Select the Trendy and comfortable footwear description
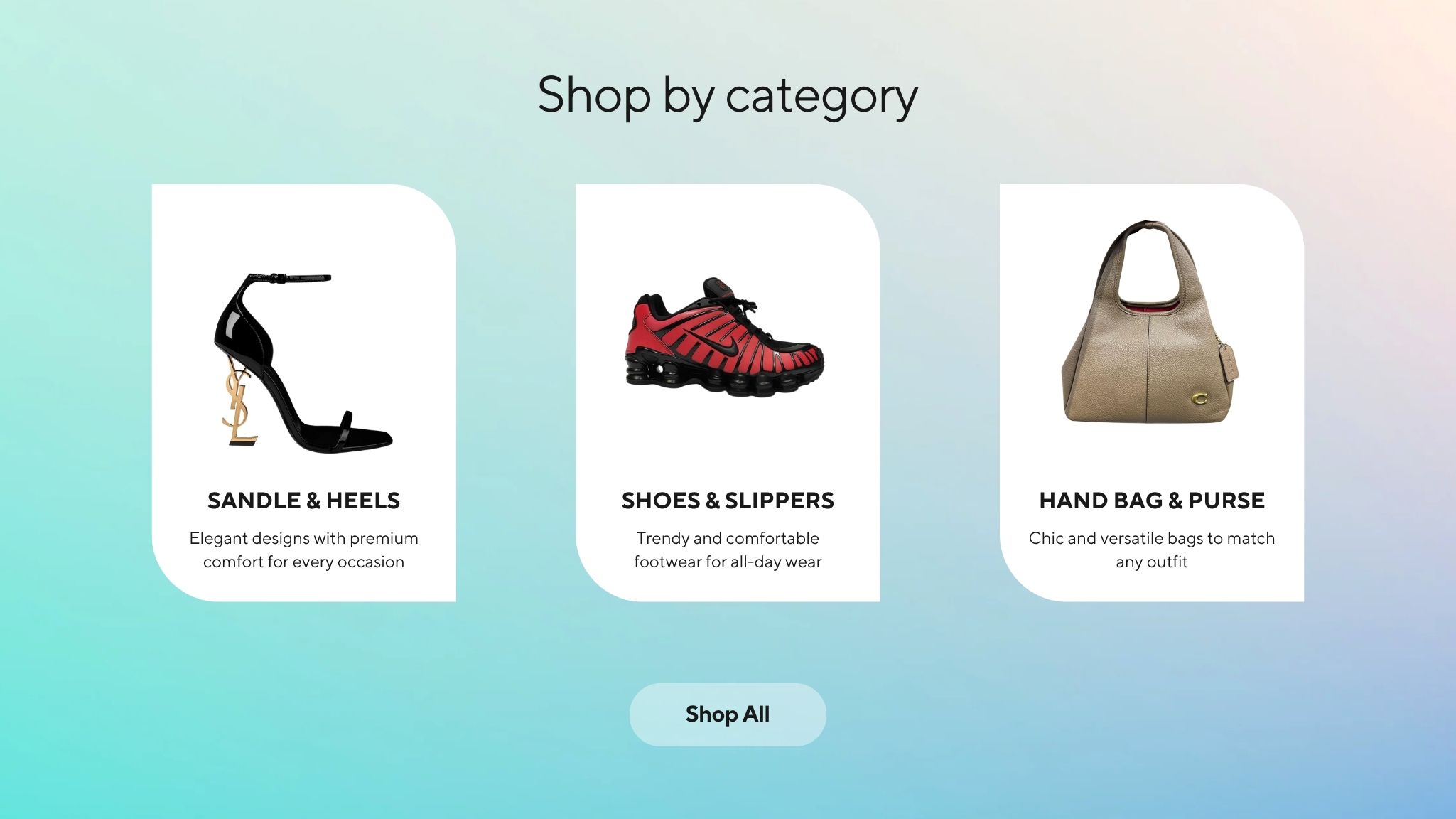 (728, 550)
